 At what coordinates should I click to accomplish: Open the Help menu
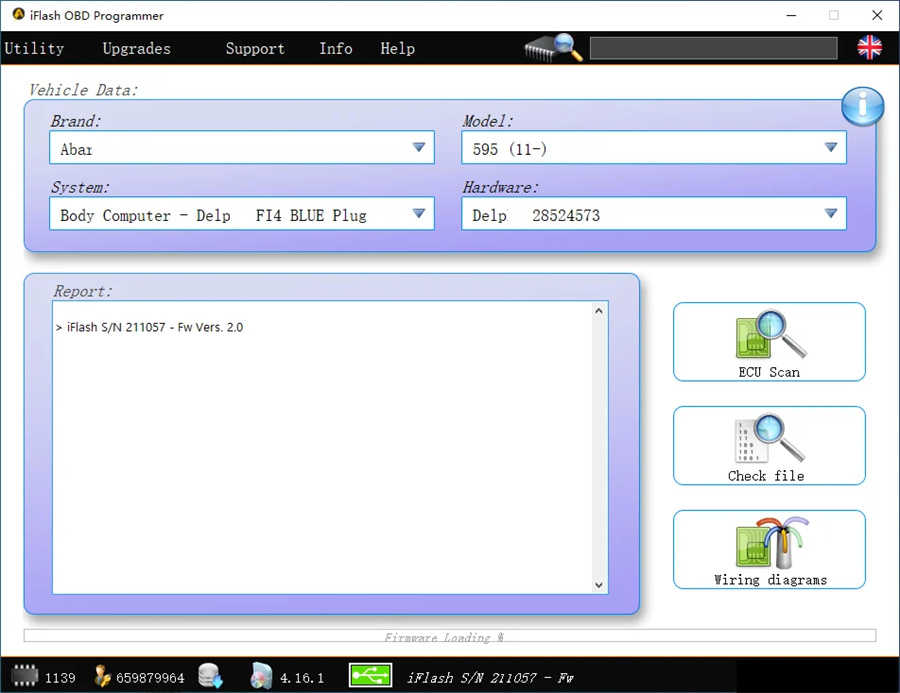(397, 48)
